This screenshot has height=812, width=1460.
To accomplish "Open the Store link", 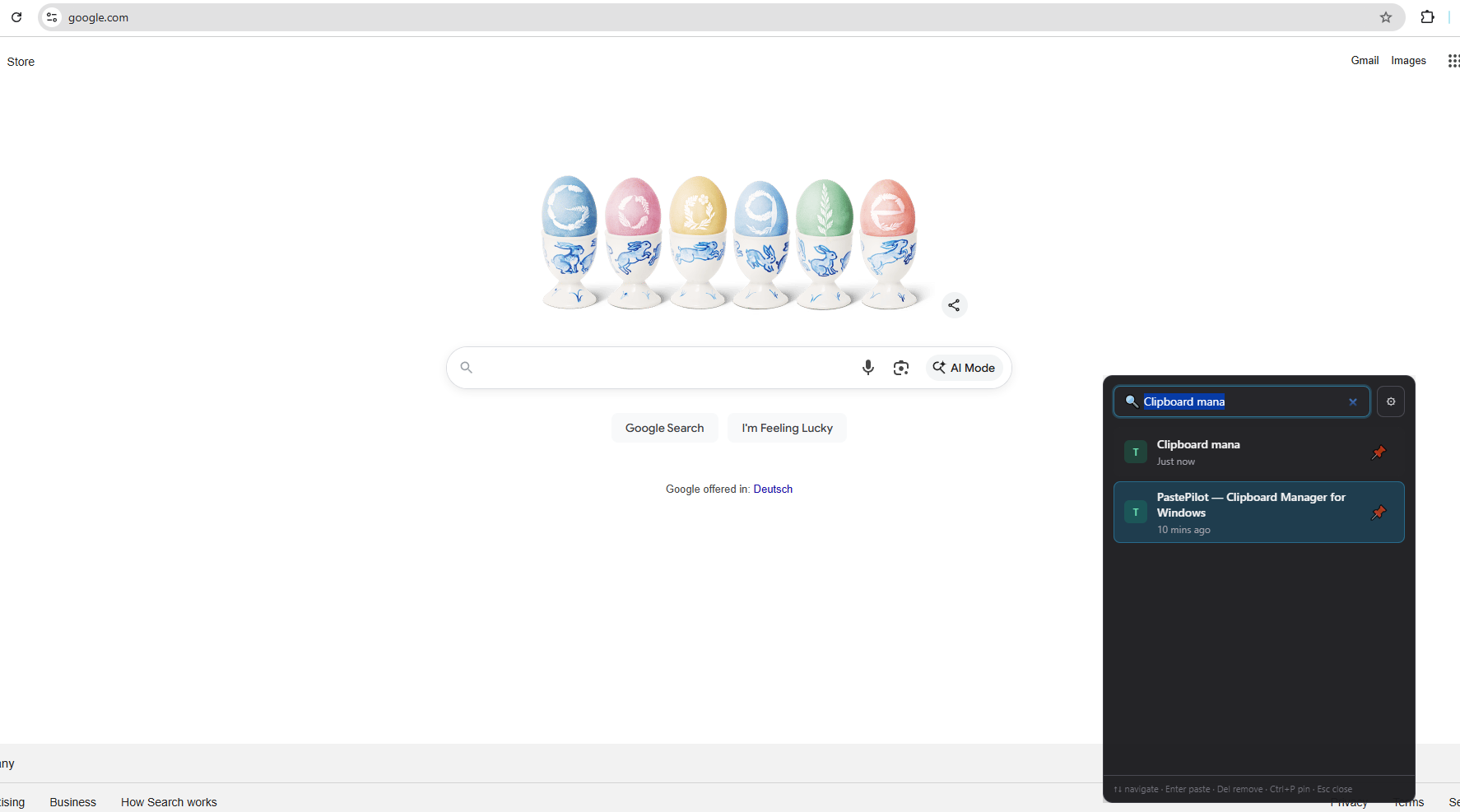I will (x=21, y=62).
